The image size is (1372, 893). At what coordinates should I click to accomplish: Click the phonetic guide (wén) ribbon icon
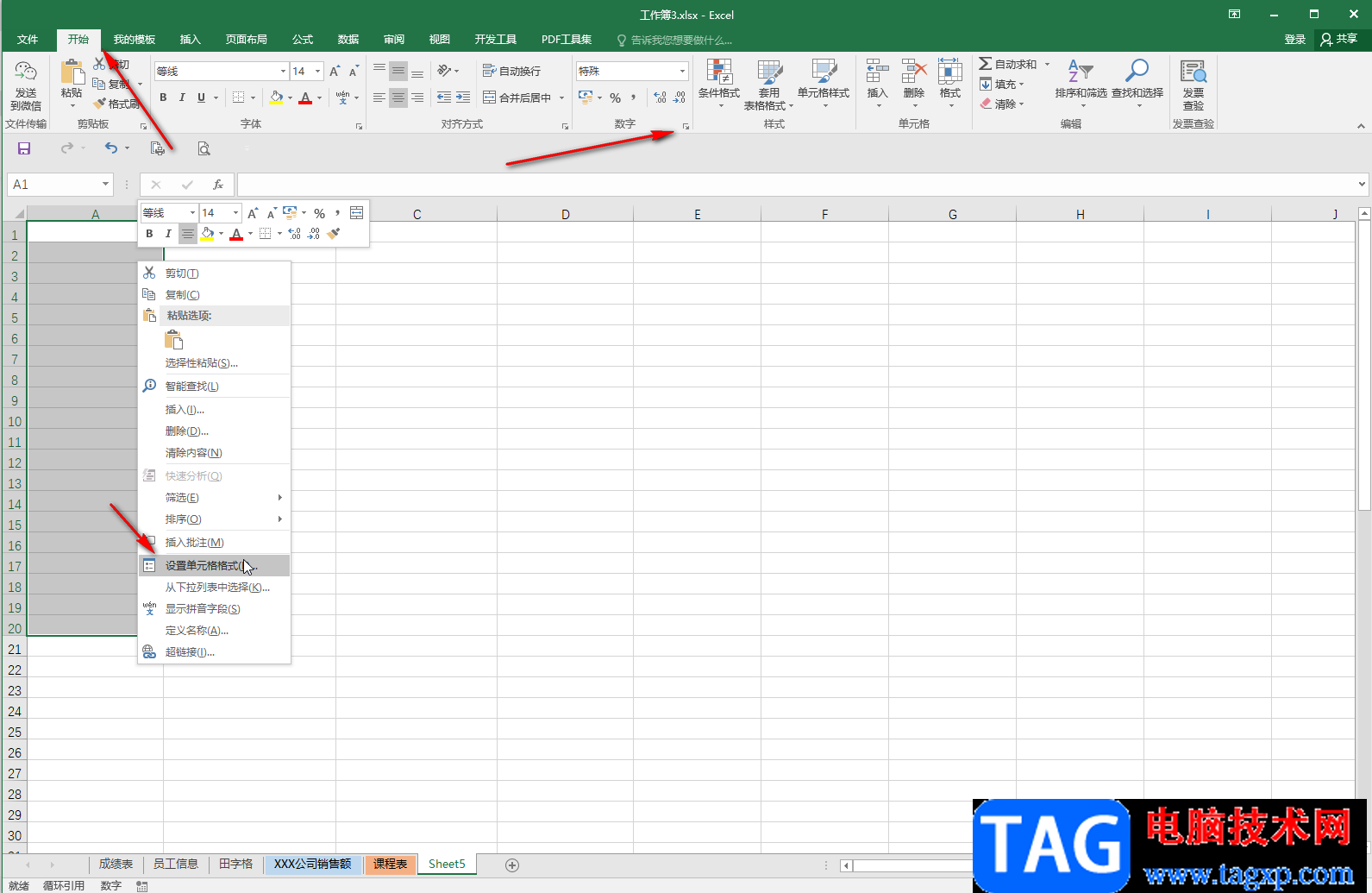[343, 97]
